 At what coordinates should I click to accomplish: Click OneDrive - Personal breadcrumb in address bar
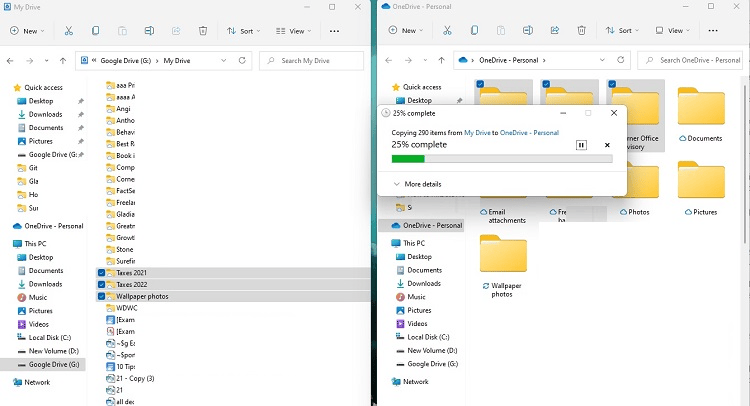point(509,60)
